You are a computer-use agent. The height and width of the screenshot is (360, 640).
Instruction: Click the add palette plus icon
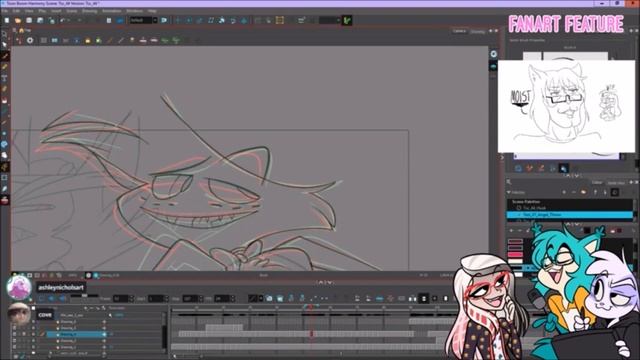click(564, 192)
